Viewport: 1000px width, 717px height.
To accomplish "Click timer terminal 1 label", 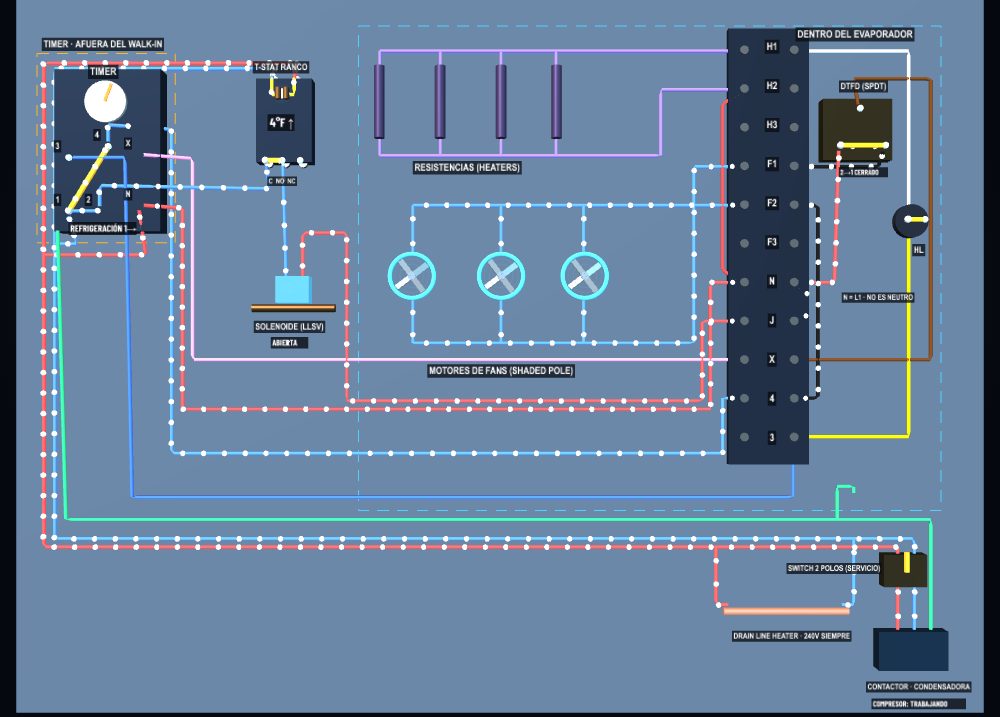I will 57,200.
